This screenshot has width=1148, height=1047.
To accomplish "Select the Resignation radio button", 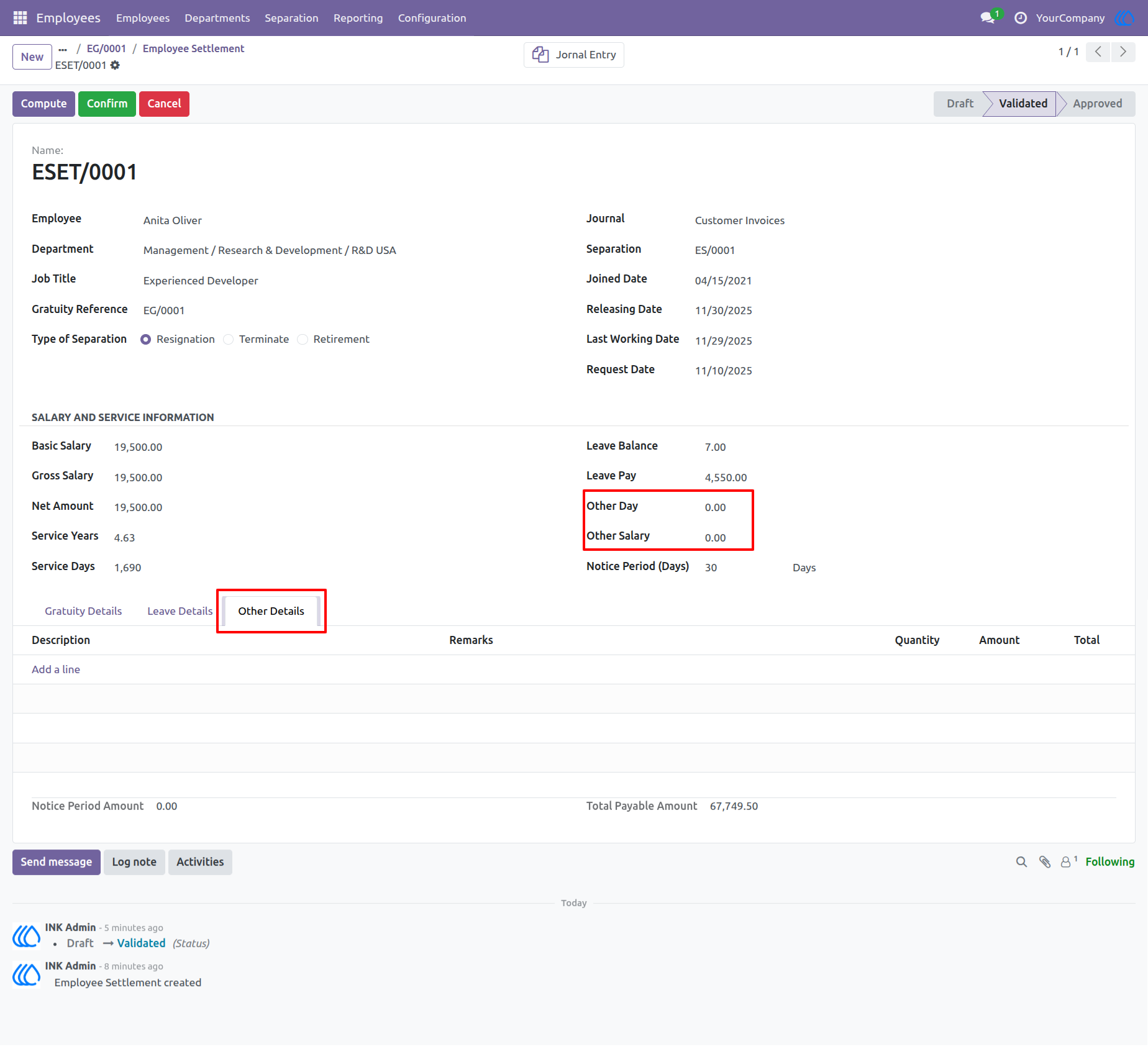I will (x=145, y=340).
